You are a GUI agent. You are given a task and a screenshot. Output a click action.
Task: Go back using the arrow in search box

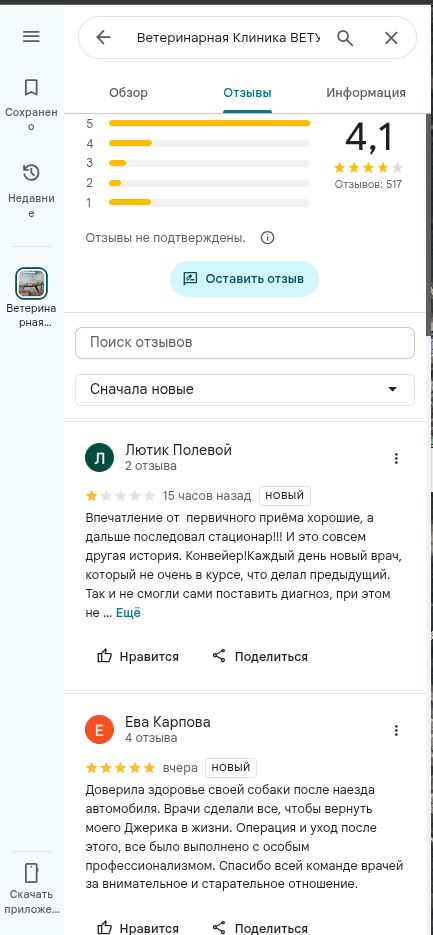104,38
